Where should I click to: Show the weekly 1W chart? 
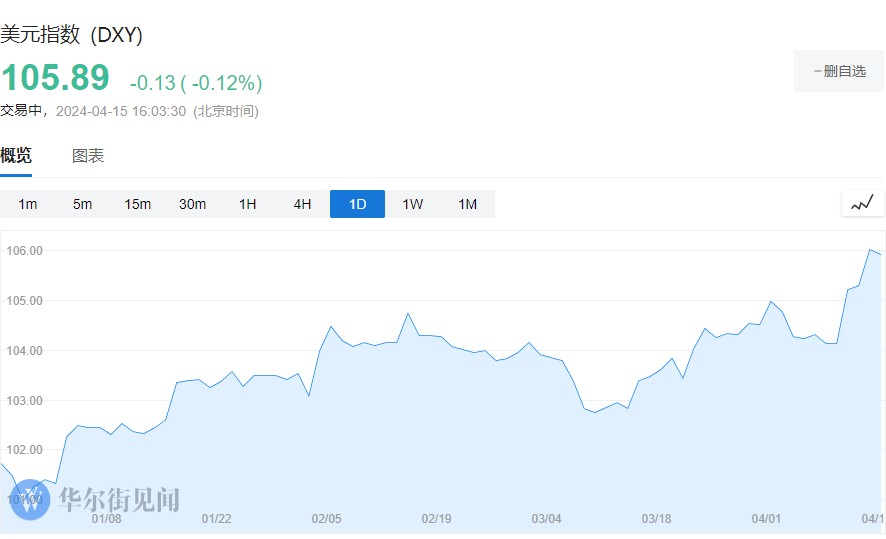tap(413, 204)
